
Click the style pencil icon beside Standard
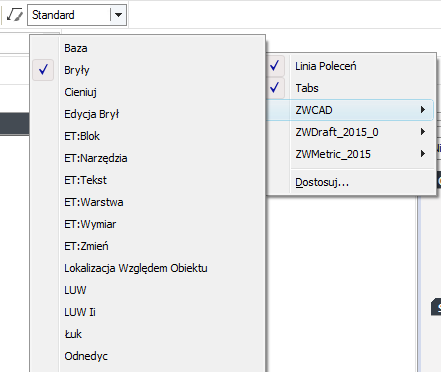15,15
